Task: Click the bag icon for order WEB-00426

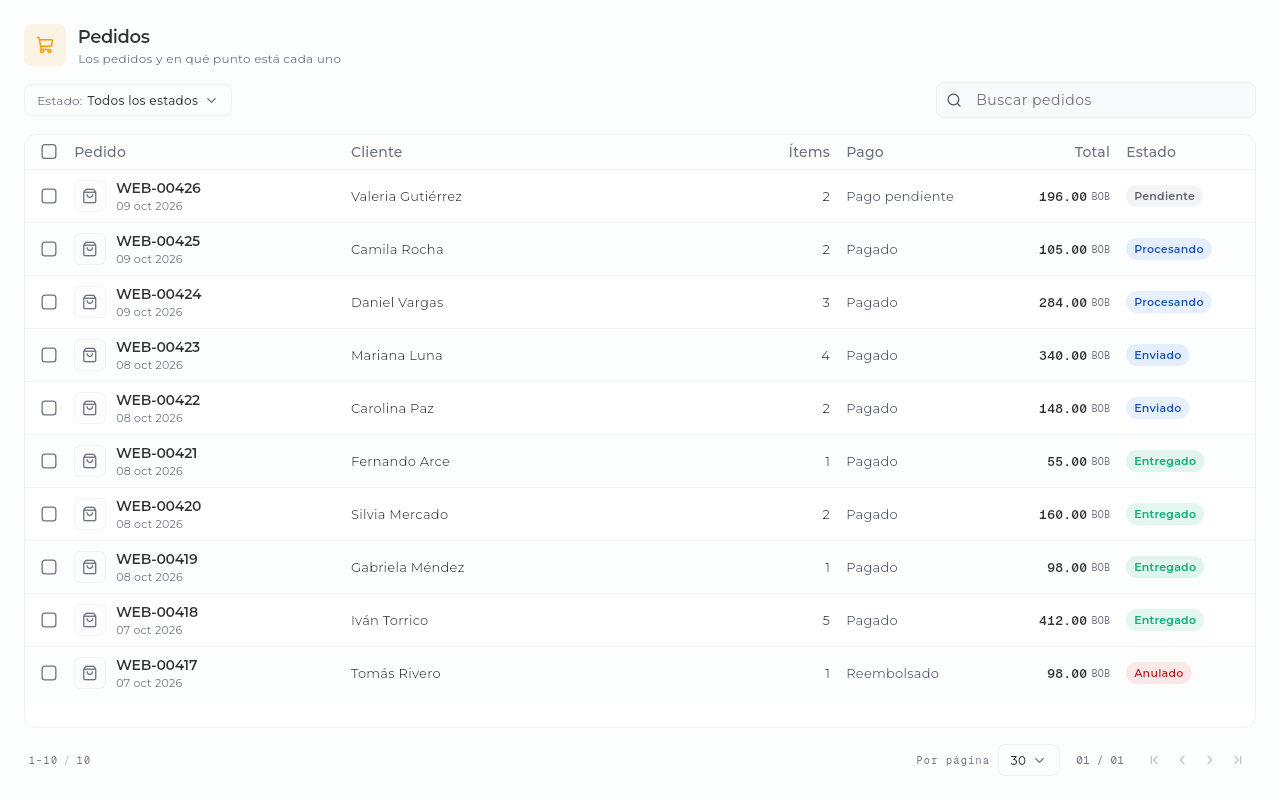Action: pyautogui.click(x=90, y=196)
